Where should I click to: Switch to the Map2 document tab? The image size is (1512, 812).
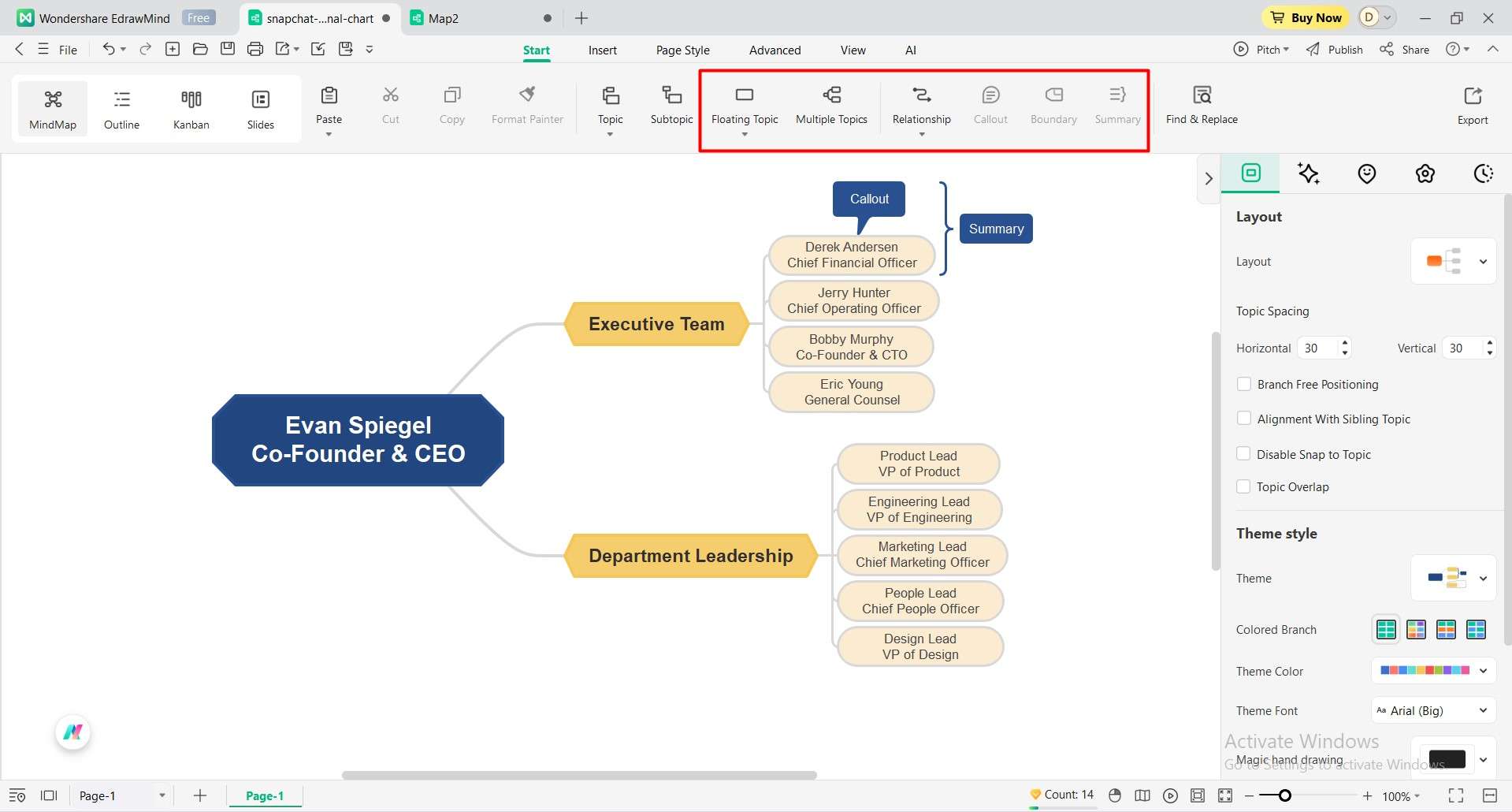[444, 17]
